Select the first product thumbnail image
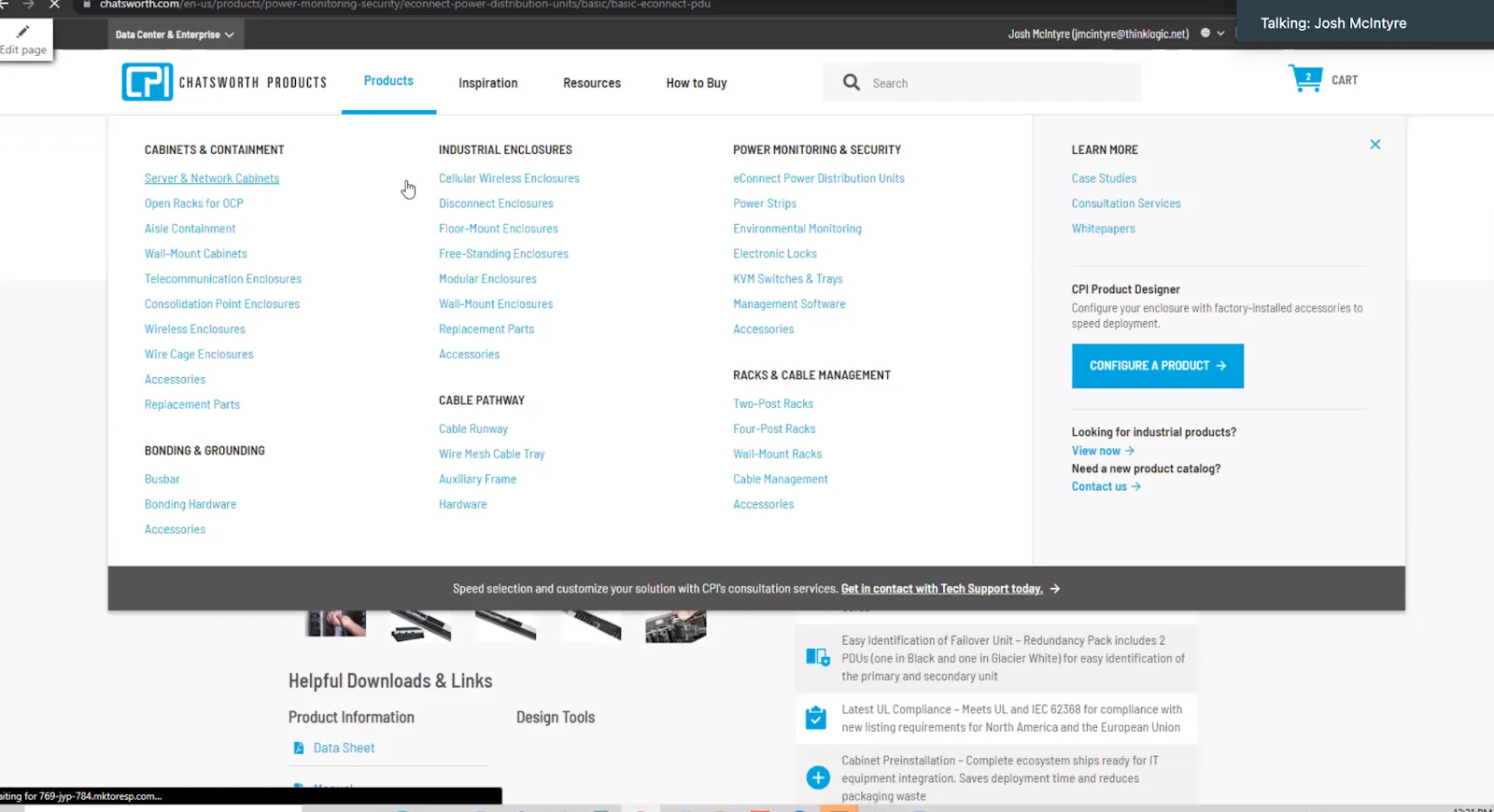Screen dimensions: 1494x812 pos(336,623)
